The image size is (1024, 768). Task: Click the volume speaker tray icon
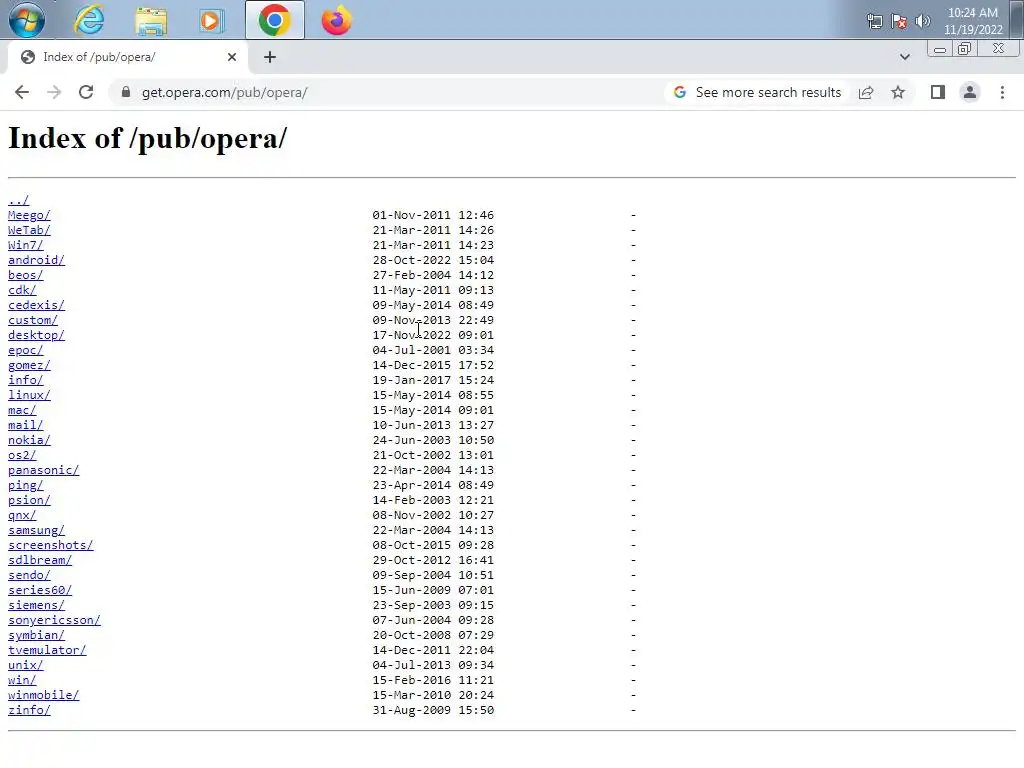[923, 22]
